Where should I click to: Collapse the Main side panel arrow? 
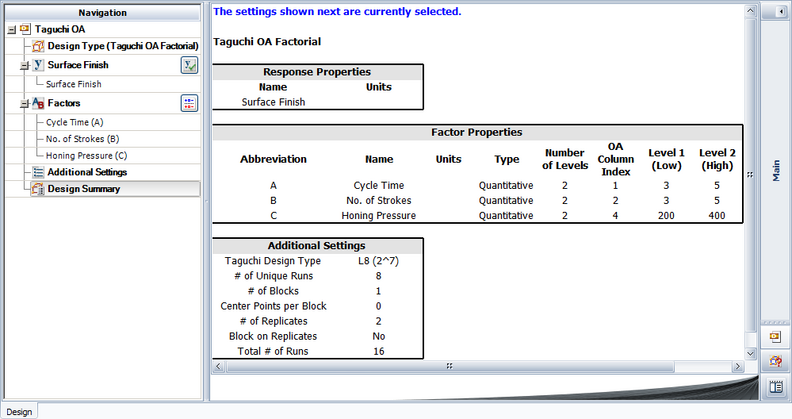coord(781,12)
